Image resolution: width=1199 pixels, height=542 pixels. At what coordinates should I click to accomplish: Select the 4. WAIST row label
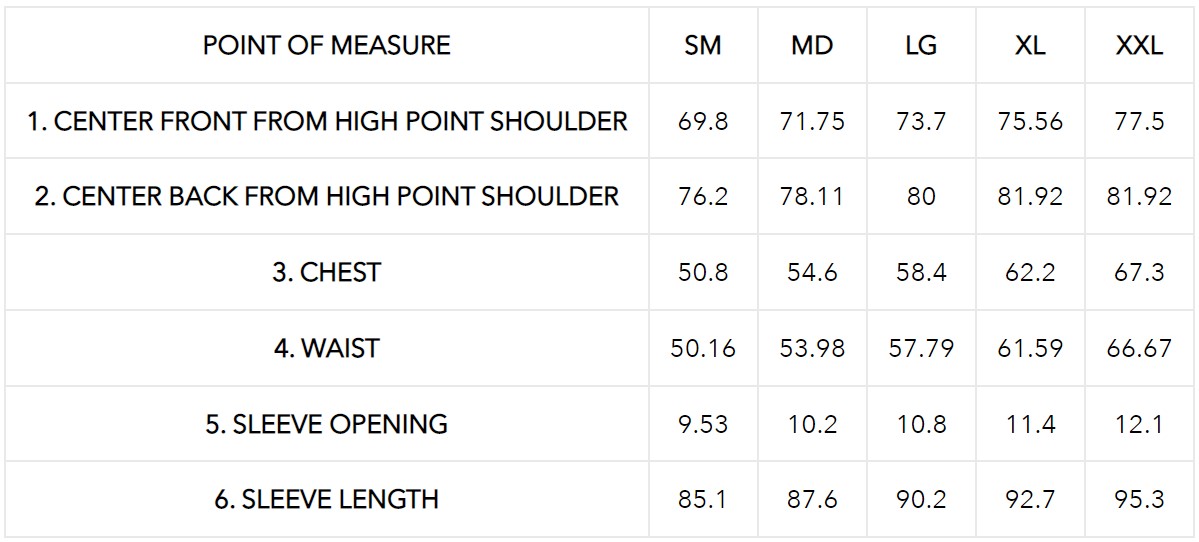pos(326,348)
